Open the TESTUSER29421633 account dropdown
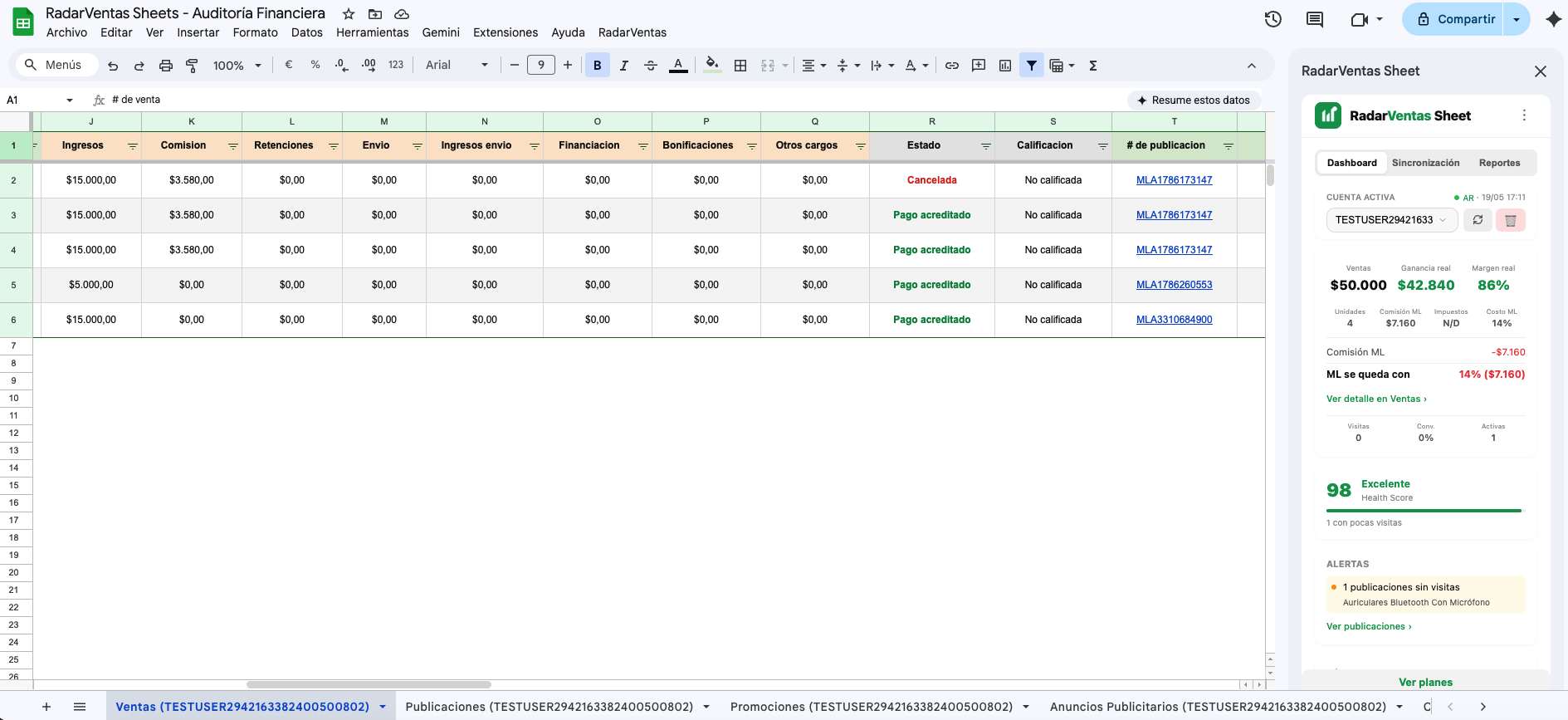1568x720 pixels. pyautogui.click(x=1392, y=220)
